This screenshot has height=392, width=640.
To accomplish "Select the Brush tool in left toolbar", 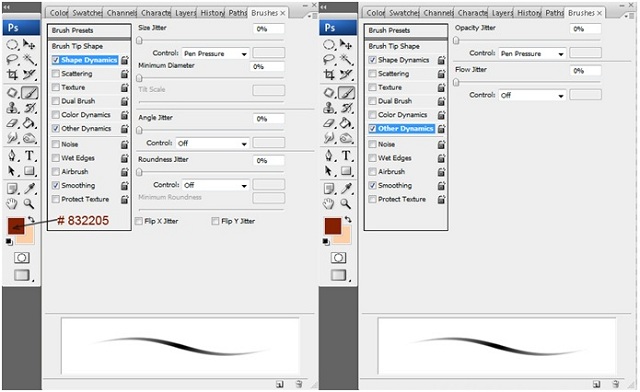I will click(x=29, y=93).
